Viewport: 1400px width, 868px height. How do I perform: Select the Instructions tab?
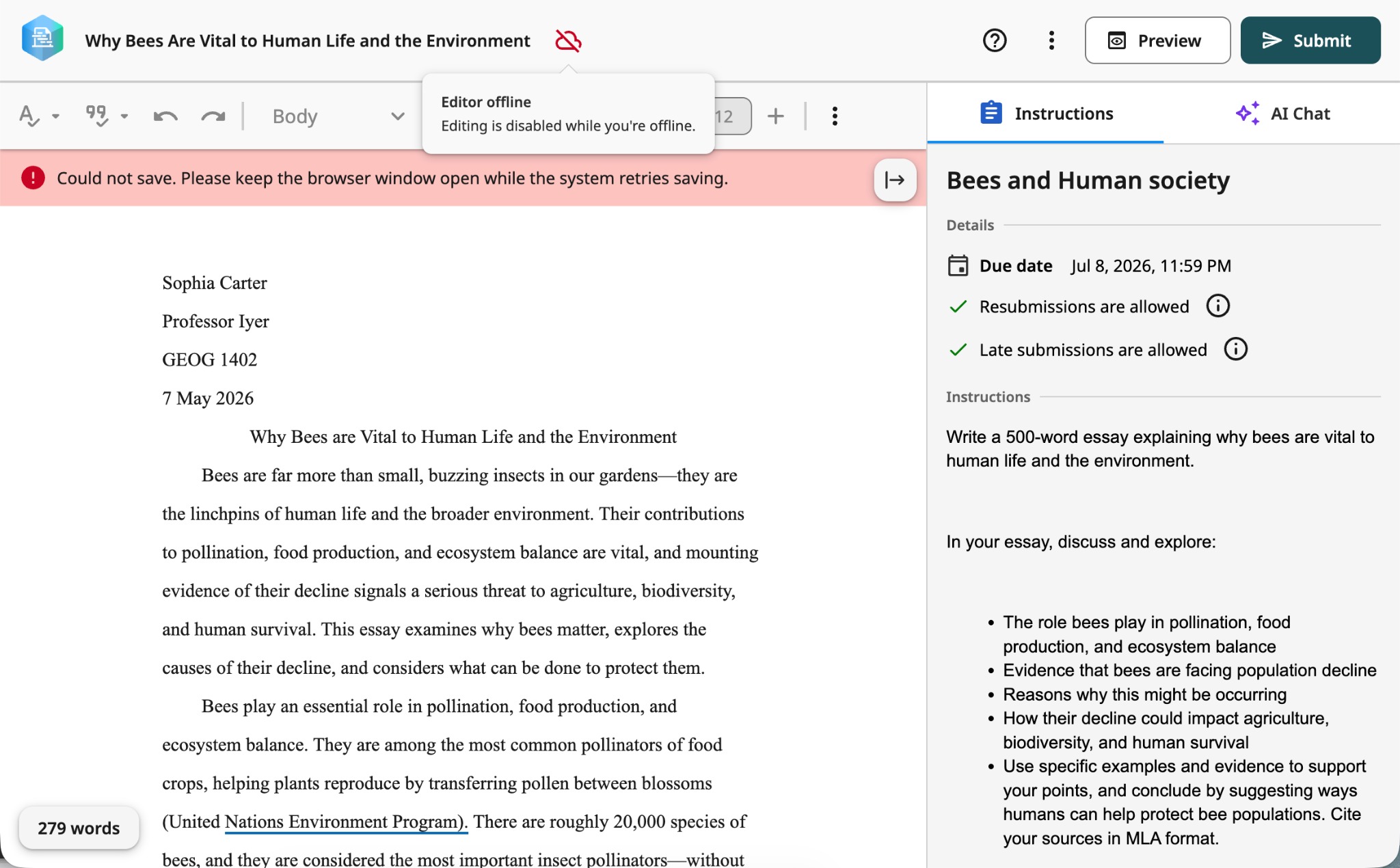(1046, 113)
